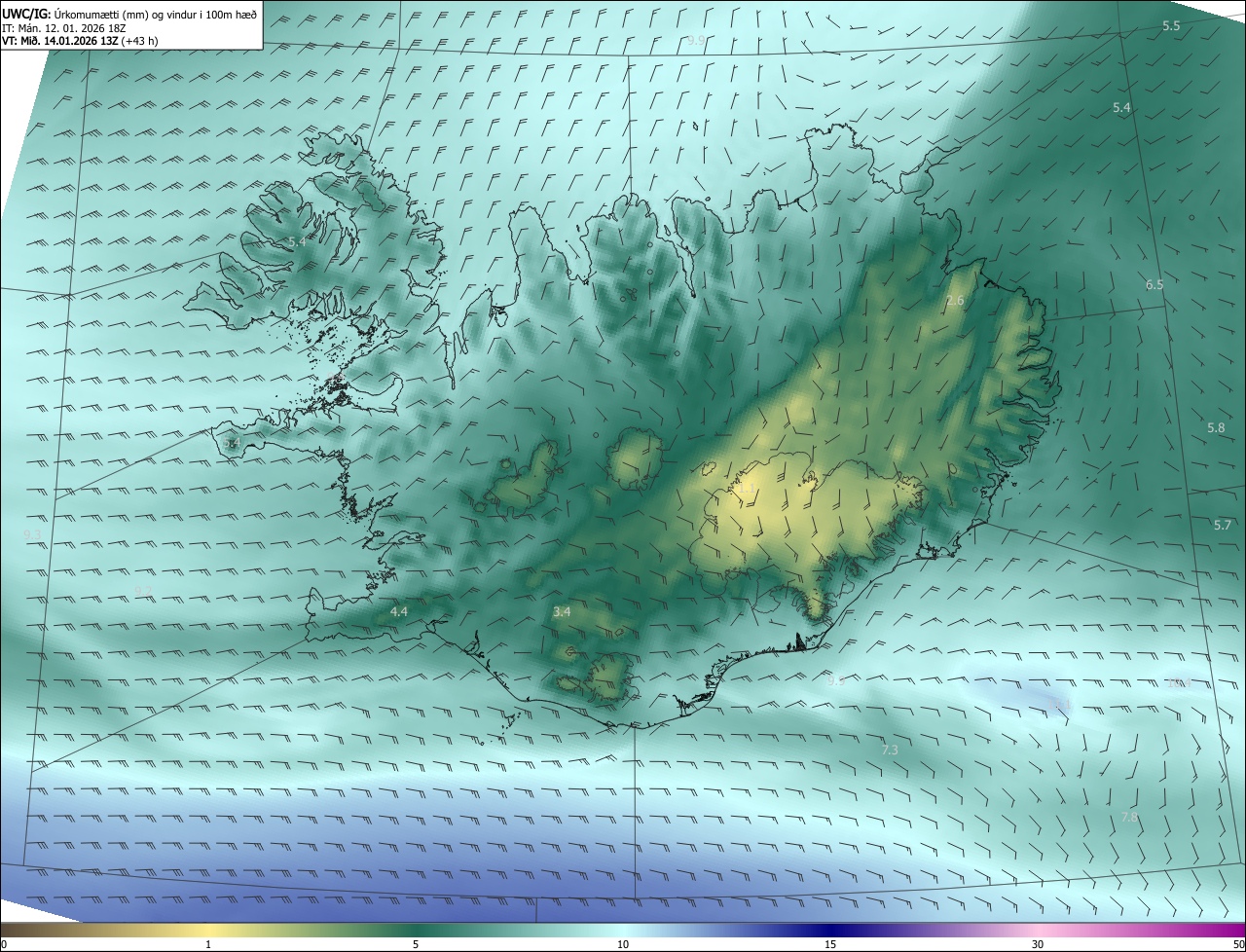The image size is (1246, 952).
Task: Click the '5' tick on the color scale
Action: point(416,944)
